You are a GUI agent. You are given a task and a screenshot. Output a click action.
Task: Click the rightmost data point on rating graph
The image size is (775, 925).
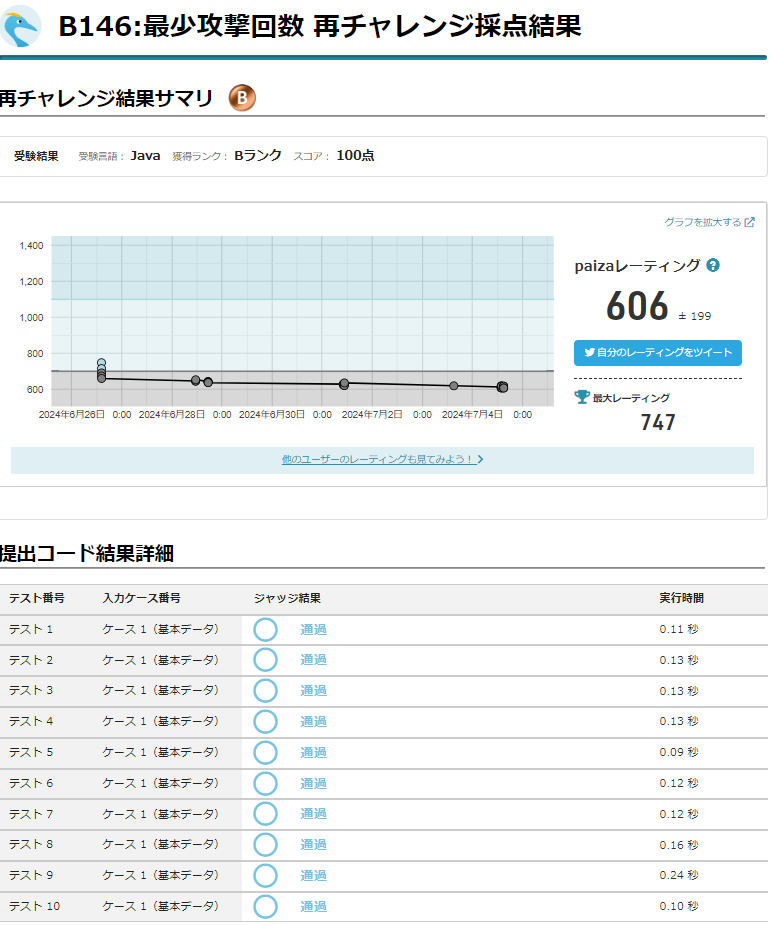pos(503,387)
